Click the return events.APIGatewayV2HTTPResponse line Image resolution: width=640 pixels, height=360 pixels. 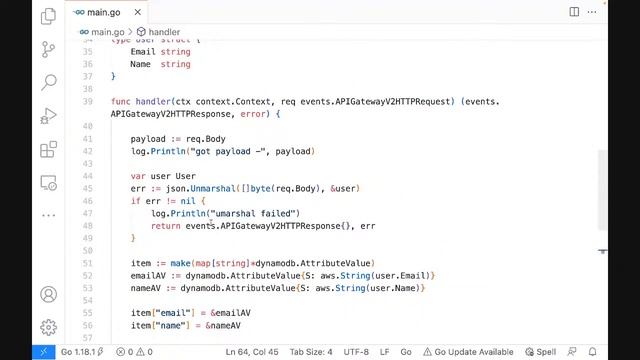[x=263, y=226]
